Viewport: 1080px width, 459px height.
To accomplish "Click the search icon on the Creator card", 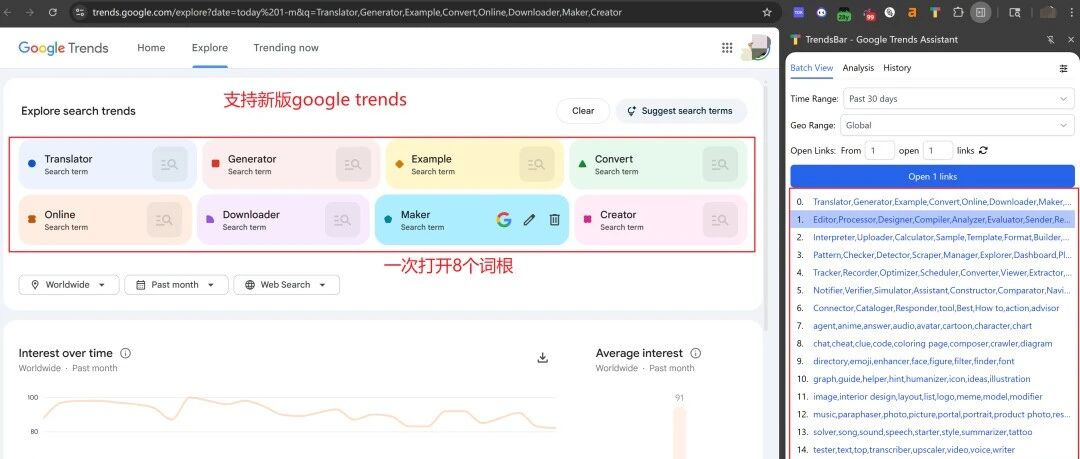I will [x=720, y=220].
